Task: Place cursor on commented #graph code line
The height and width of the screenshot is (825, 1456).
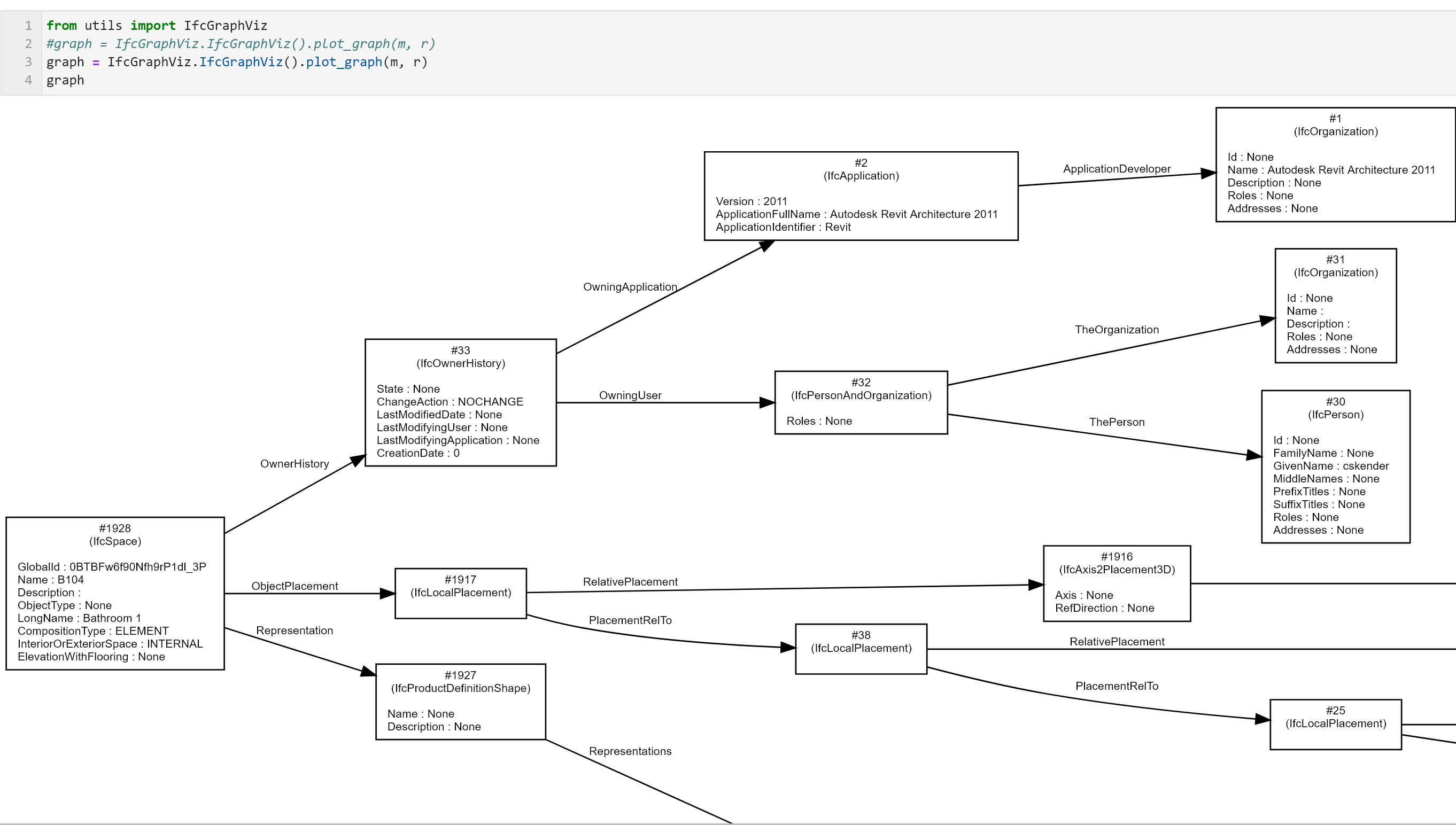Action: coord(241,44)
